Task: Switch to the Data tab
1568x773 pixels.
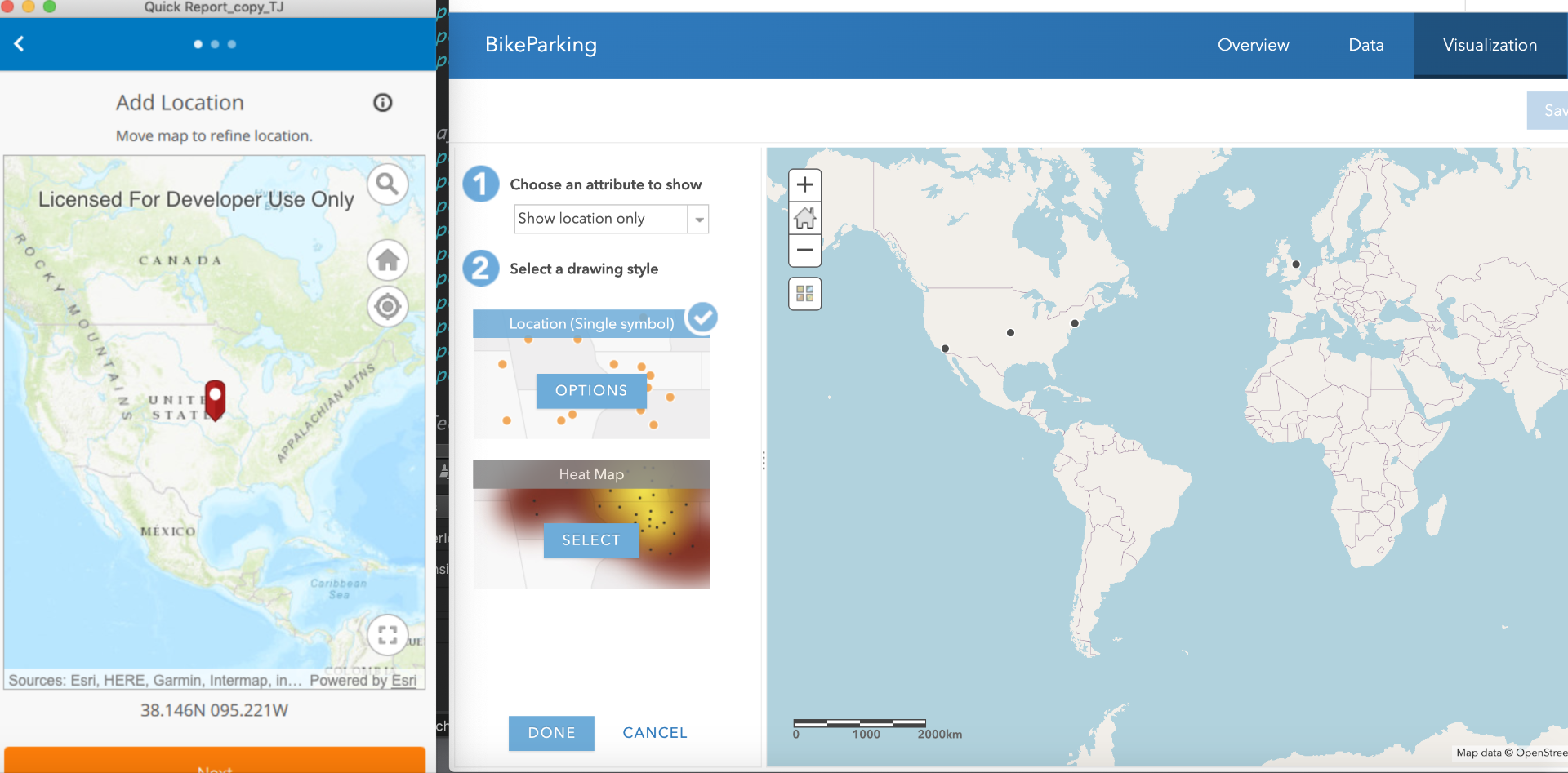Action: 1365,45
